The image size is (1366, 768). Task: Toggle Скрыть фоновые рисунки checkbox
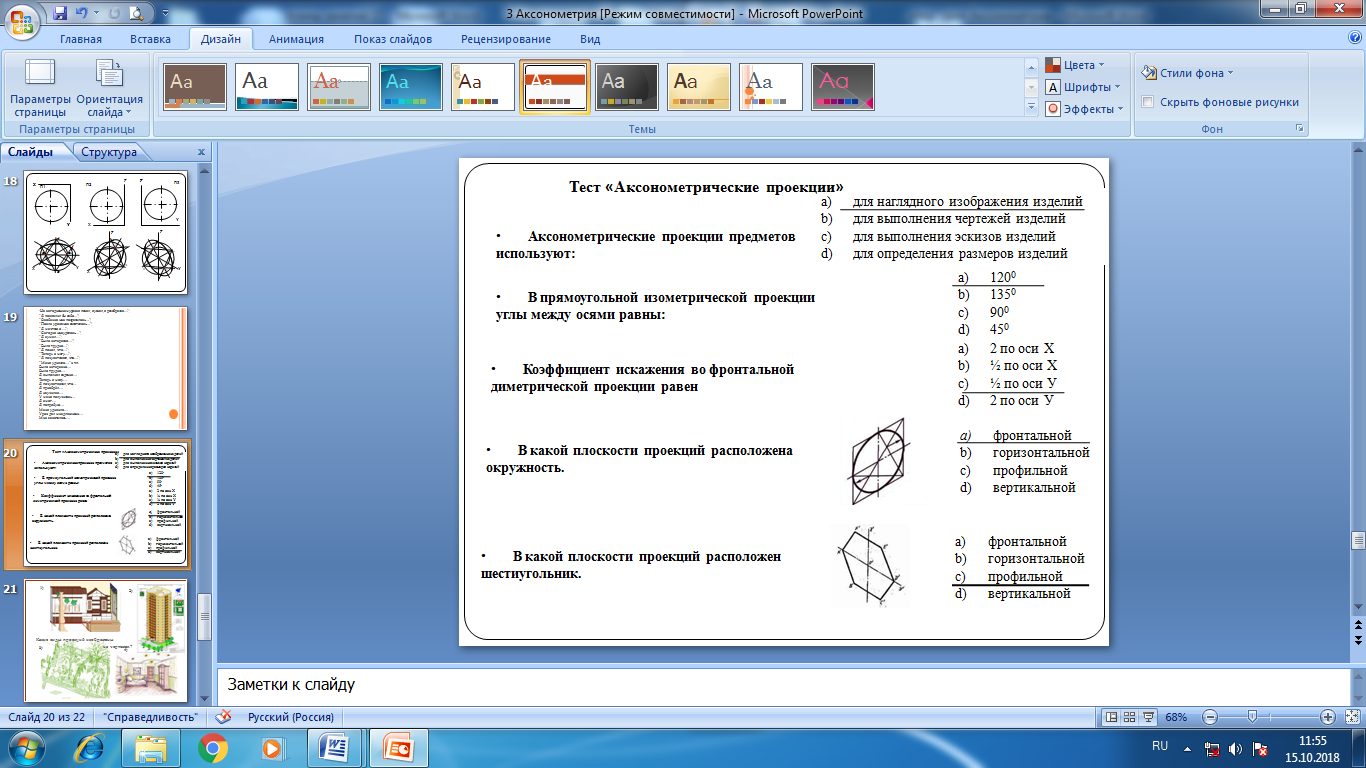coord(1148,102)
